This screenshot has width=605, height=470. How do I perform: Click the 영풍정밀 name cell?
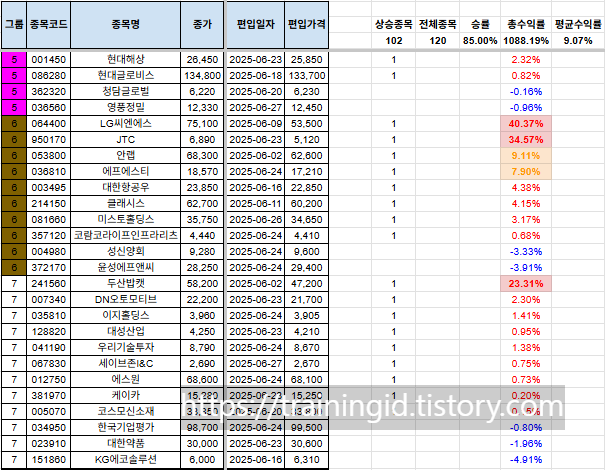pyautogui.click(x=125, y=108)
